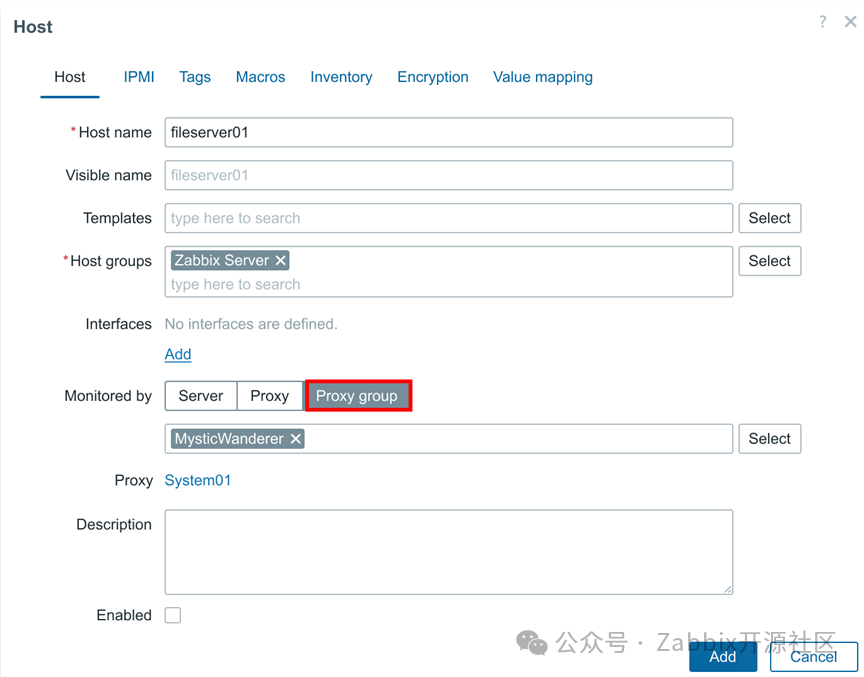864x677 pixels.
Task: Click Select button for proxy group
Action: (770, 439)
